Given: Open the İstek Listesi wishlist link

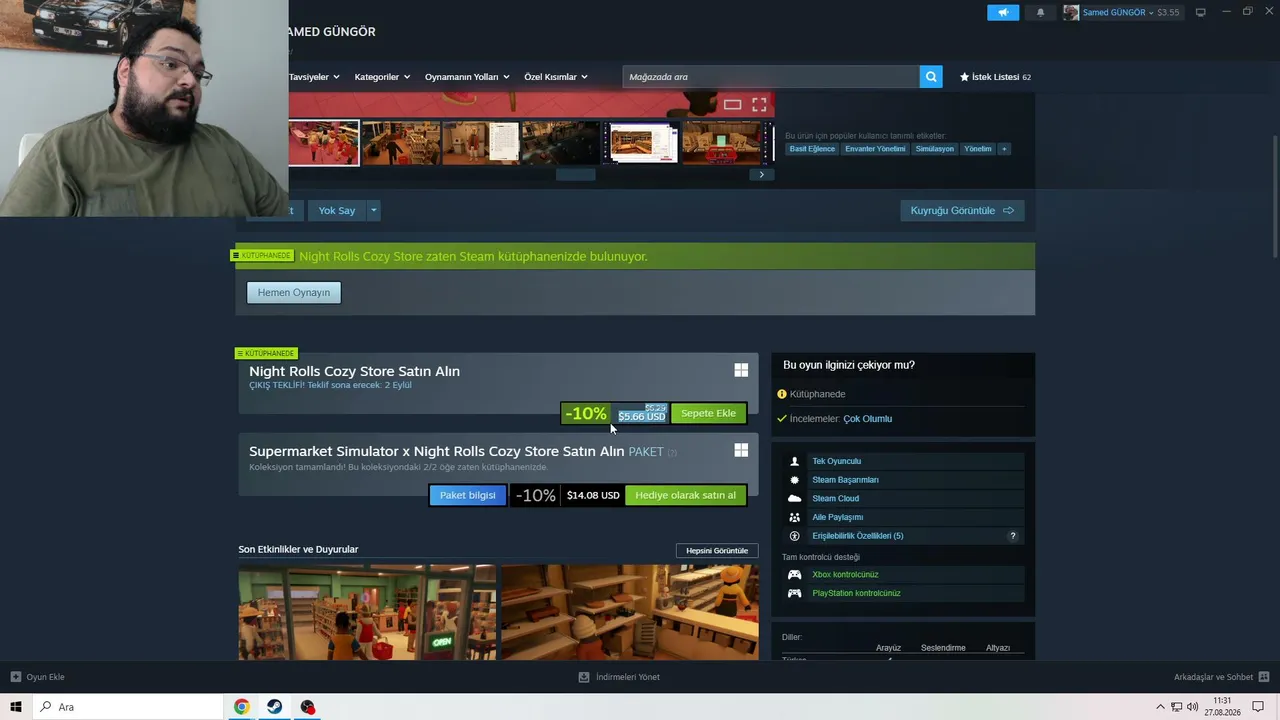Looking at the screenshot, I should pos(995,77).
